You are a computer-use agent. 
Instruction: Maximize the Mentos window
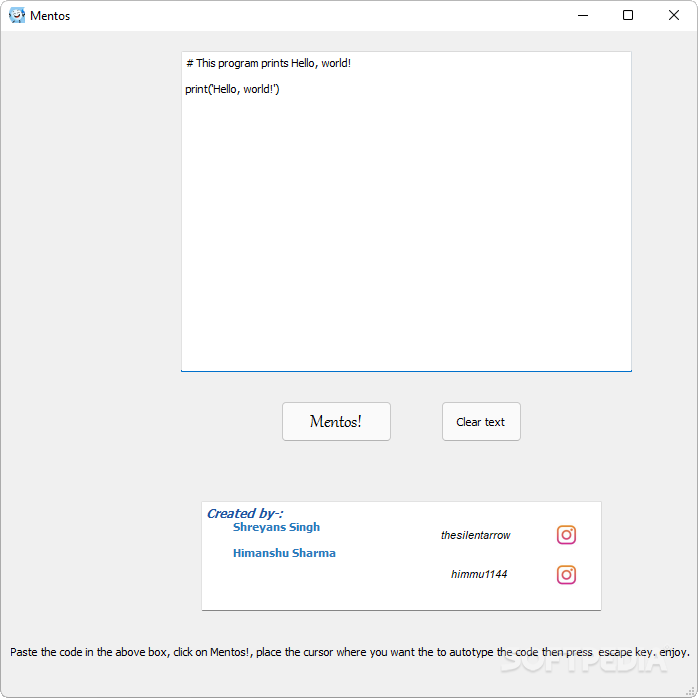(628, 15)
